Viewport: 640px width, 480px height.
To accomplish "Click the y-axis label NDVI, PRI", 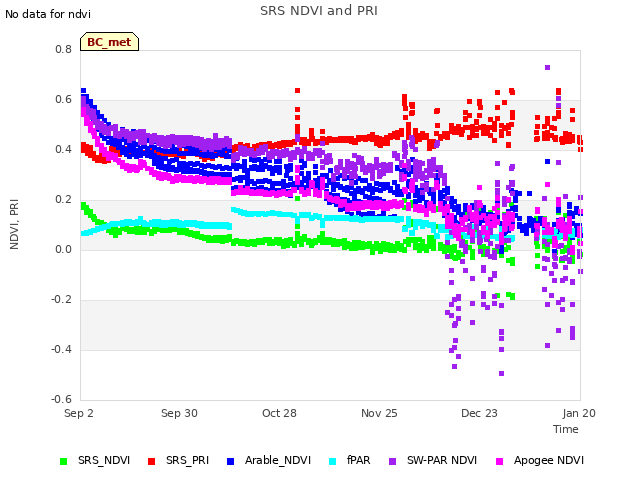I will tap(14, 224).
